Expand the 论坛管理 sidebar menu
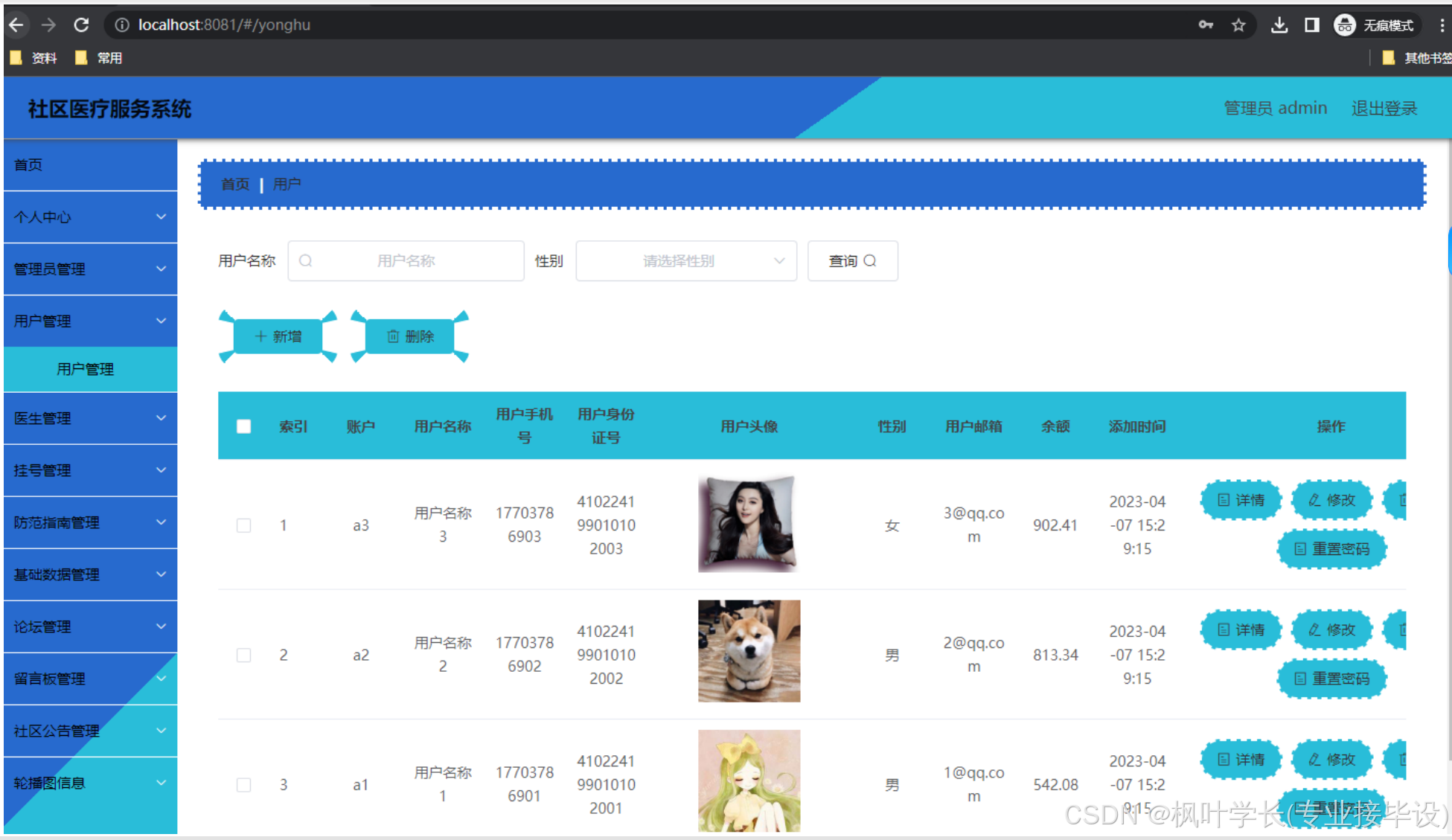The width and height of the screenshot is (1452, 840). (90, 626)
